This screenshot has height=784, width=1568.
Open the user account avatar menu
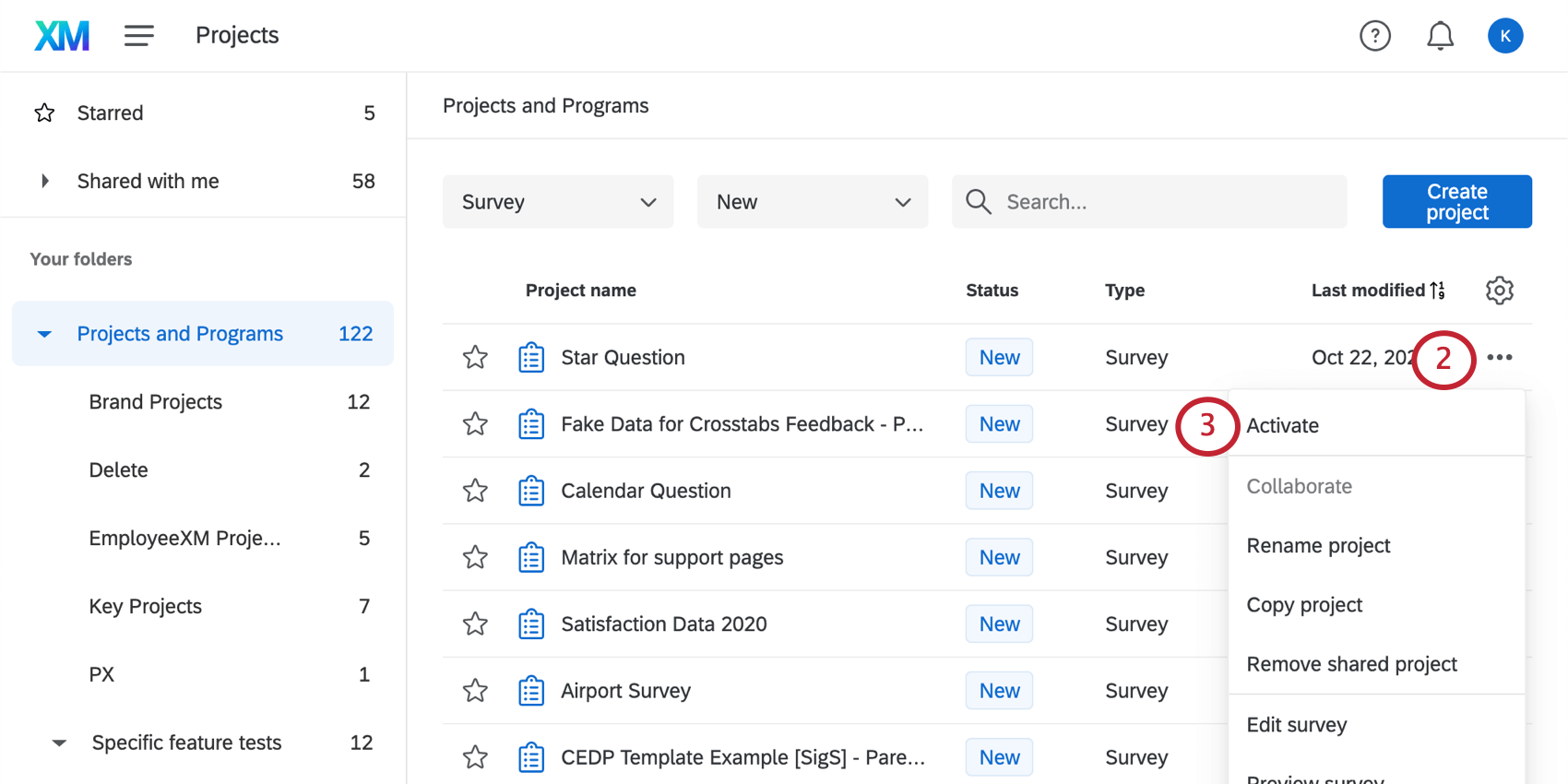(1504, 36)
